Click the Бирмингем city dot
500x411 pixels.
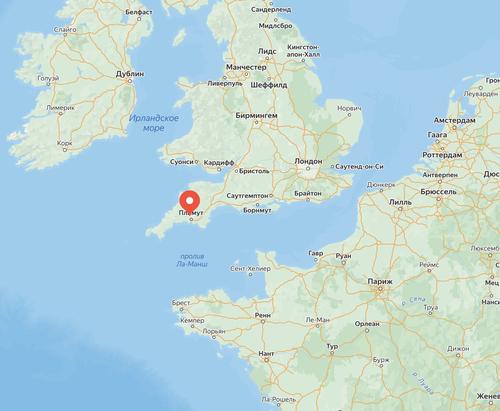click(256, 122)
